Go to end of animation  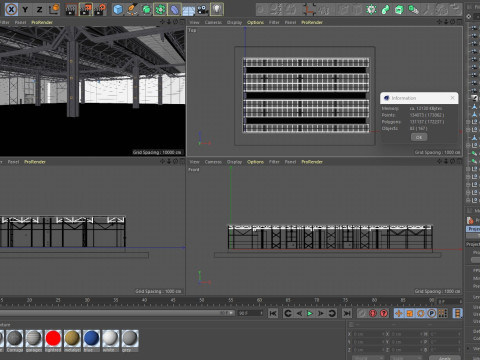(347, 313)
